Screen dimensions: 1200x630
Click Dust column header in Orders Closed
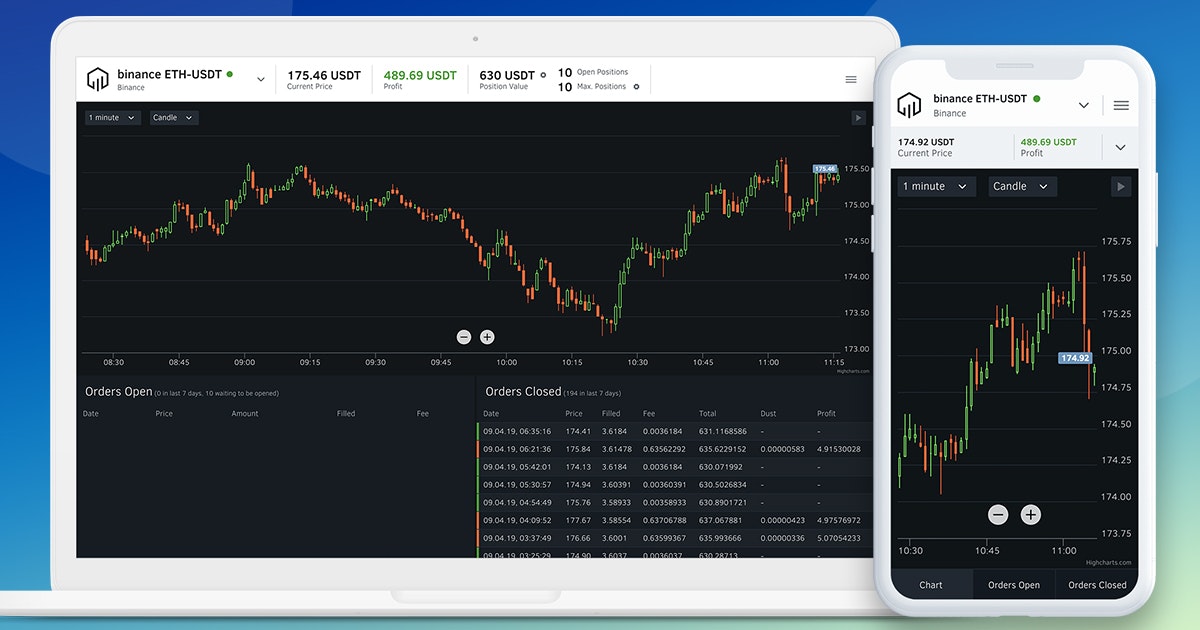[769, 414]
